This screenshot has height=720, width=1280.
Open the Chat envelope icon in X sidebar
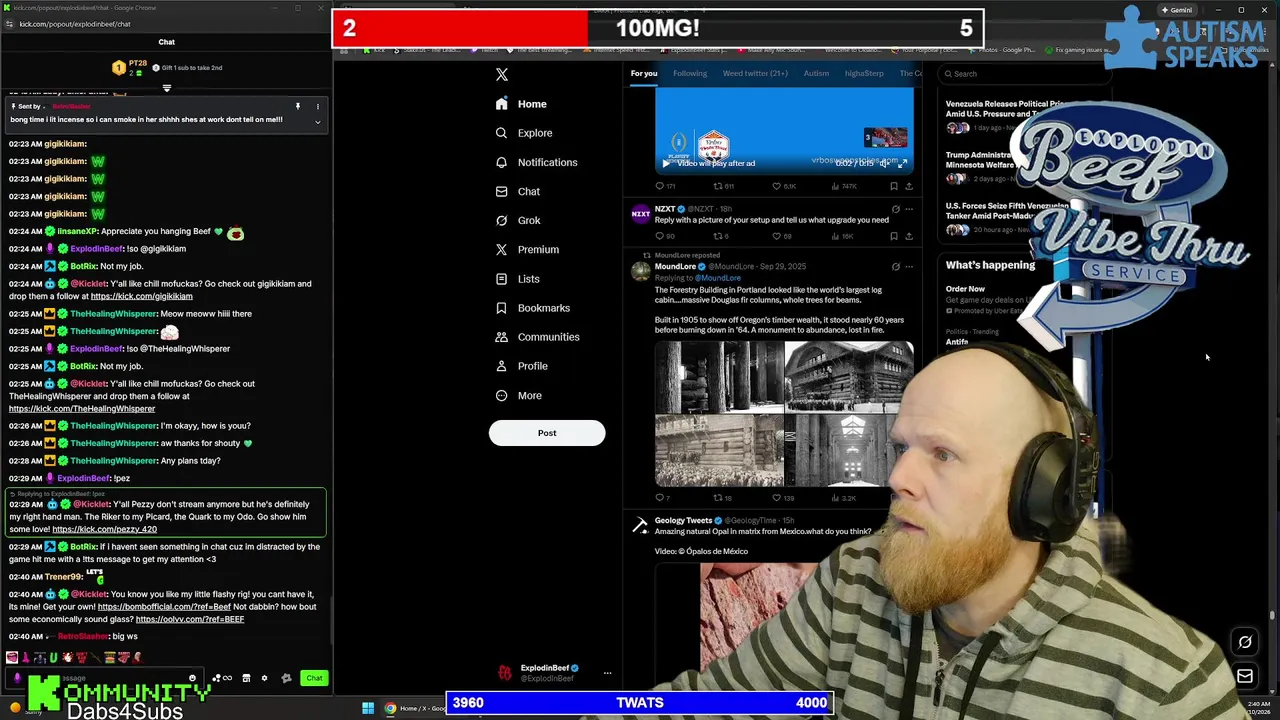click(x=502, y=191)
